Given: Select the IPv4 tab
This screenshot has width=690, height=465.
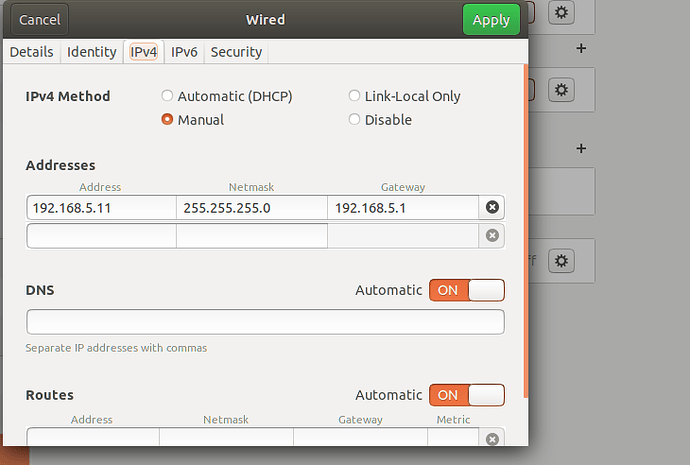Looking at the screenshot, I should 143,52.
